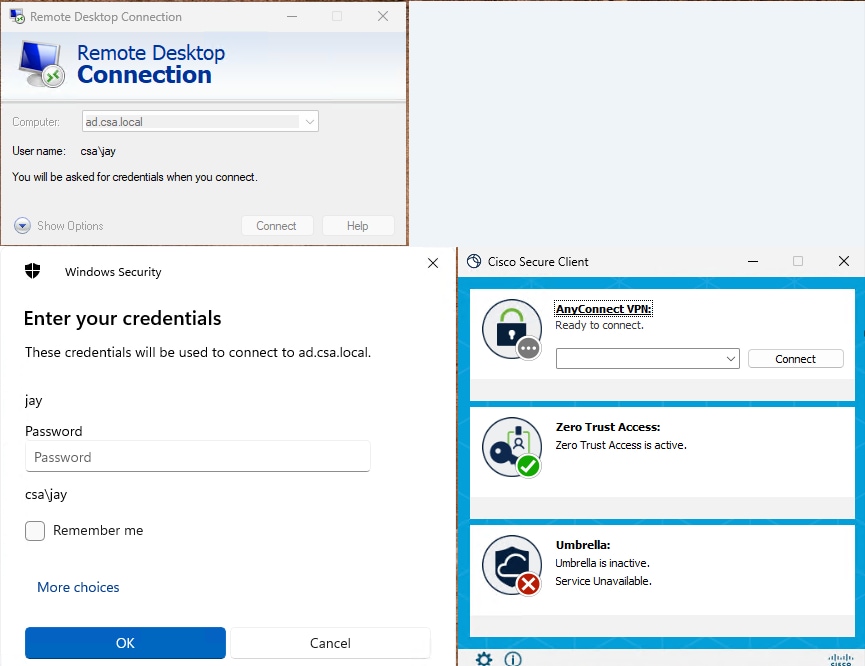Screen dimensions: 865x666
Task: Click Connect in Remote Desktop Connection
Action: (276, 226)
